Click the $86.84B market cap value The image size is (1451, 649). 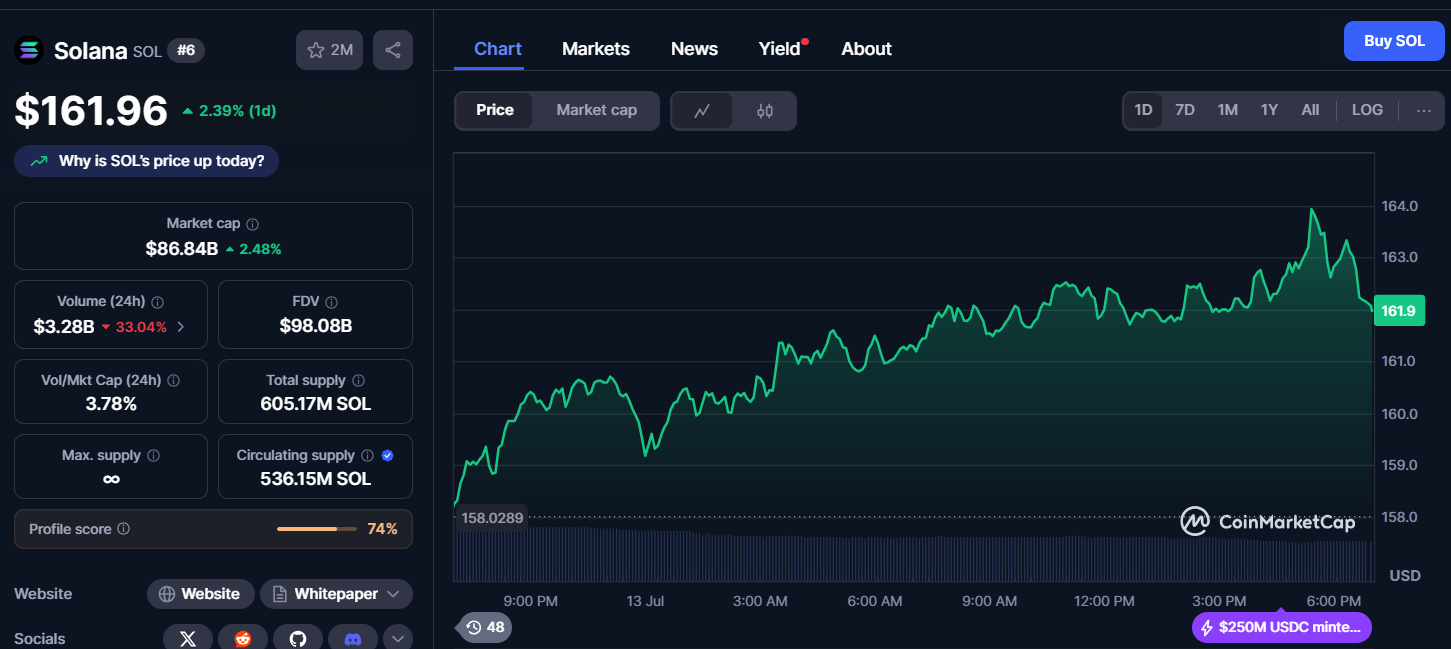click(182, 249)
